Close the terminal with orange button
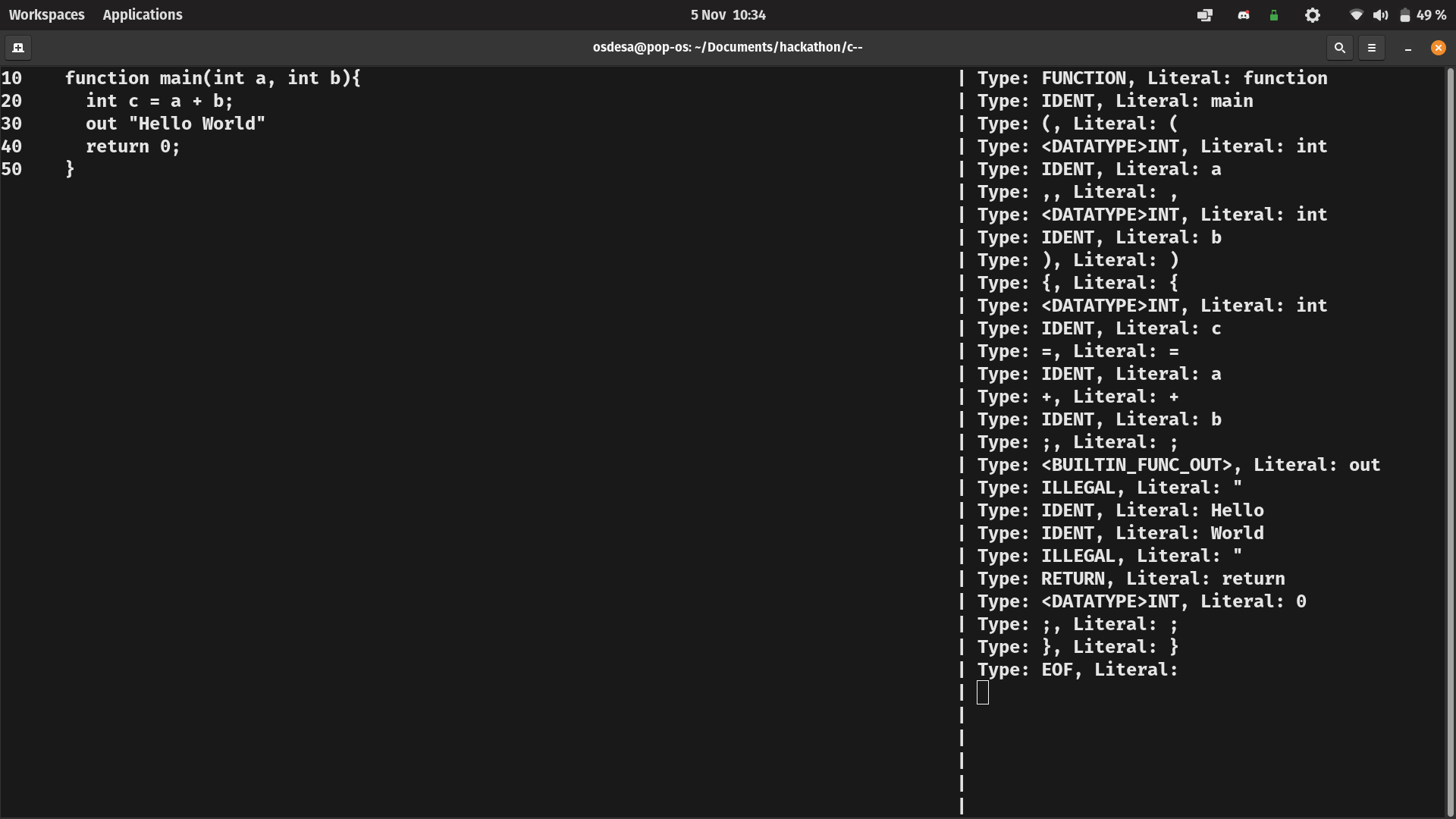The height and width of the screenshot is (819, 1456). point(1438,48)
